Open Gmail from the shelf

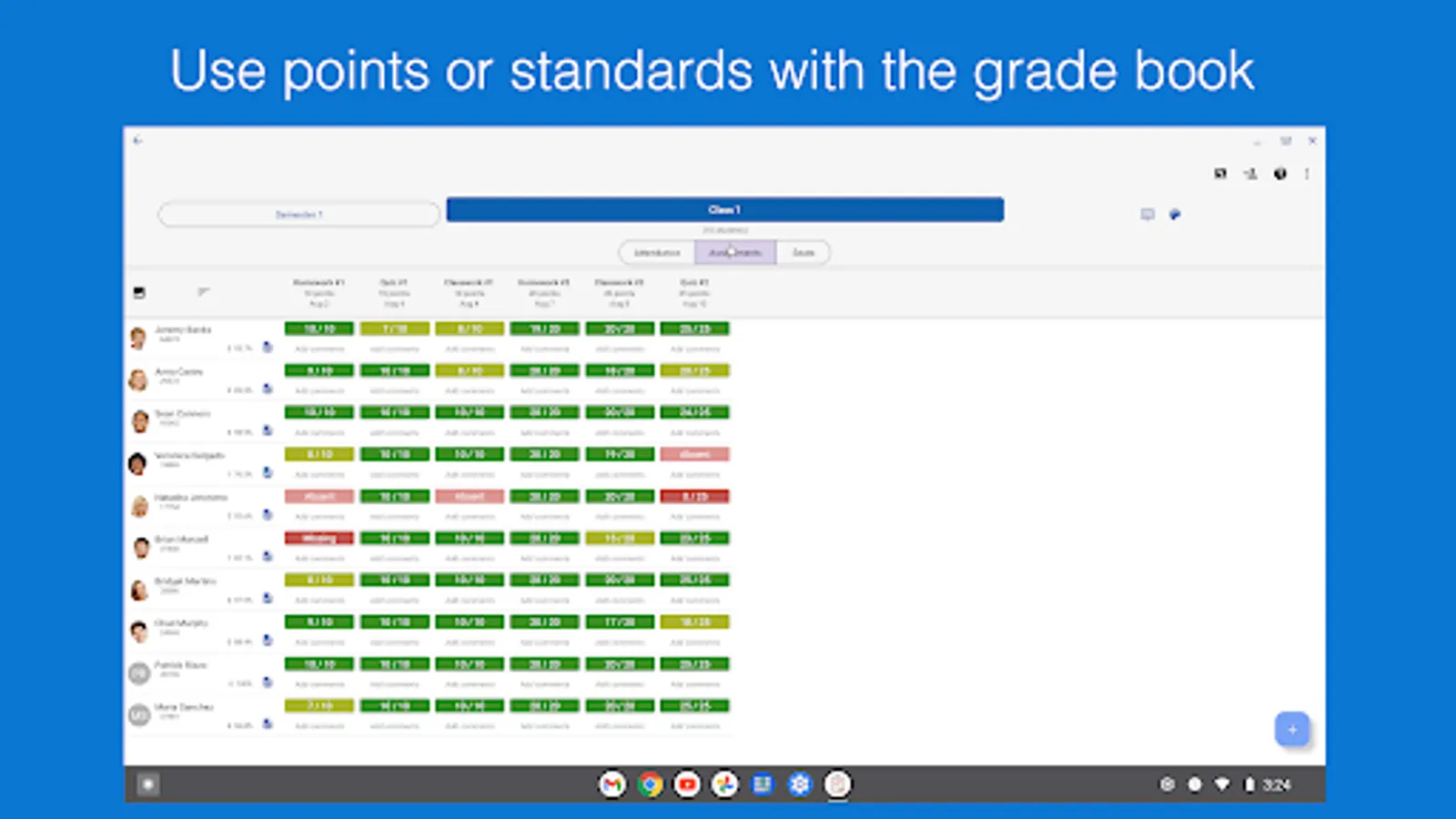(x=612, y=784)
